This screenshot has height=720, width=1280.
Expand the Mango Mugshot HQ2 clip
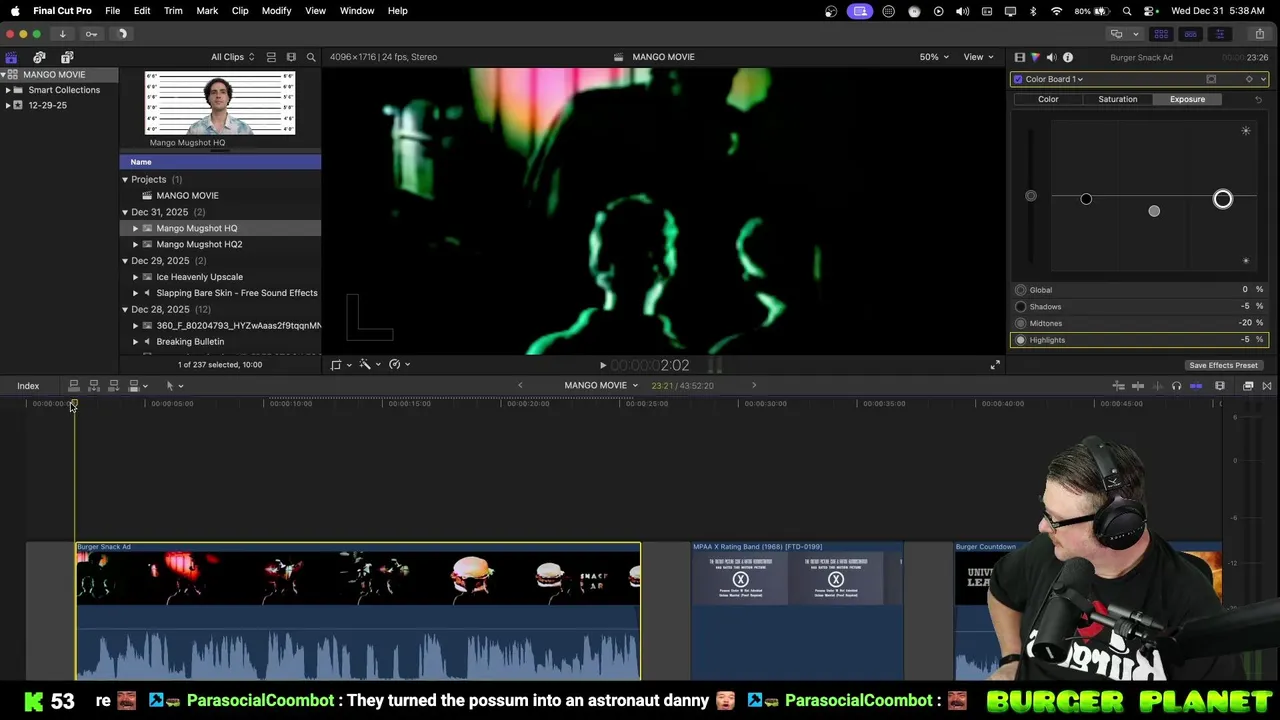point(136,245)
